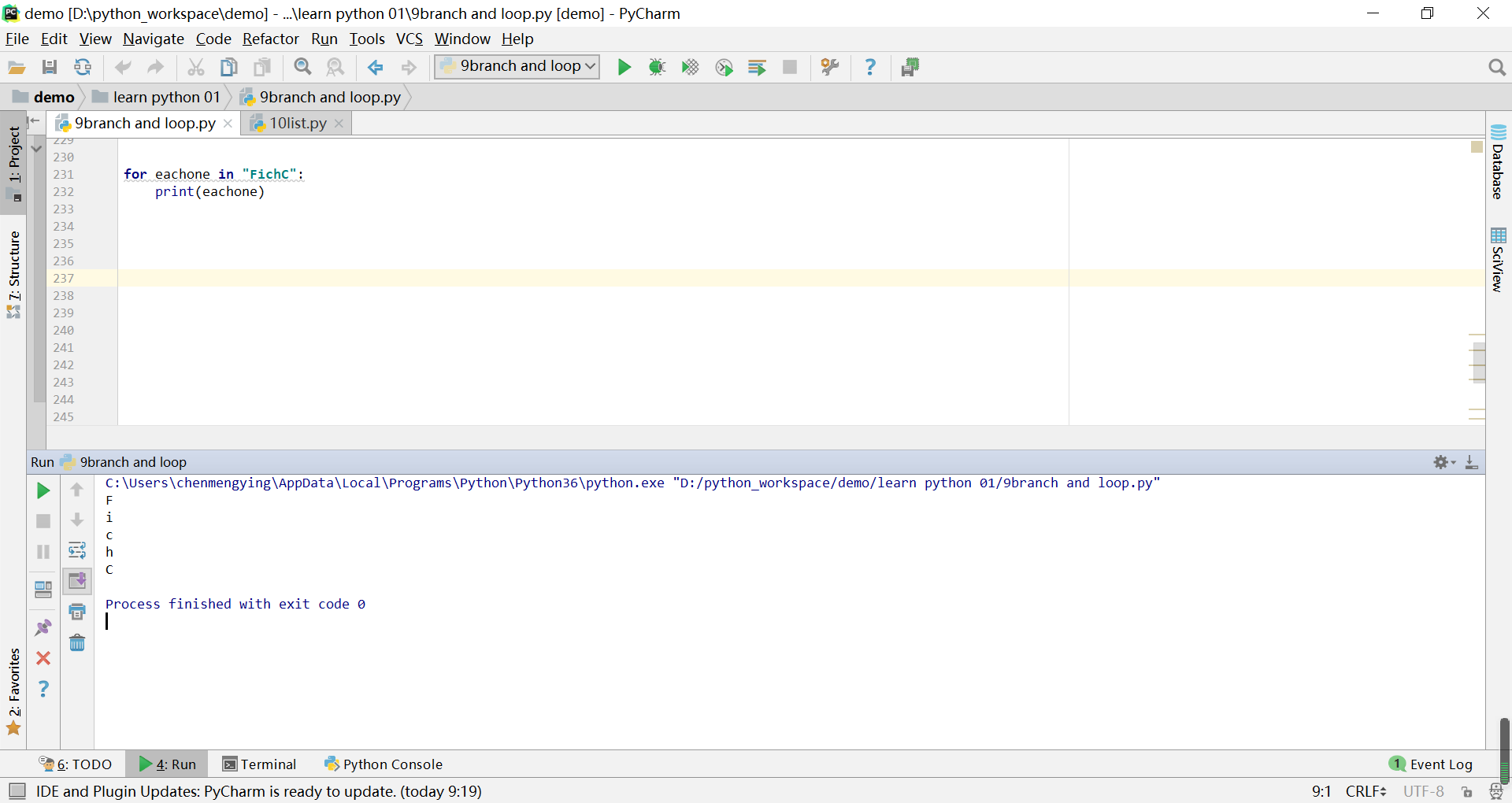Open the Python Console tool window
1512x803 pixels.
384,764
